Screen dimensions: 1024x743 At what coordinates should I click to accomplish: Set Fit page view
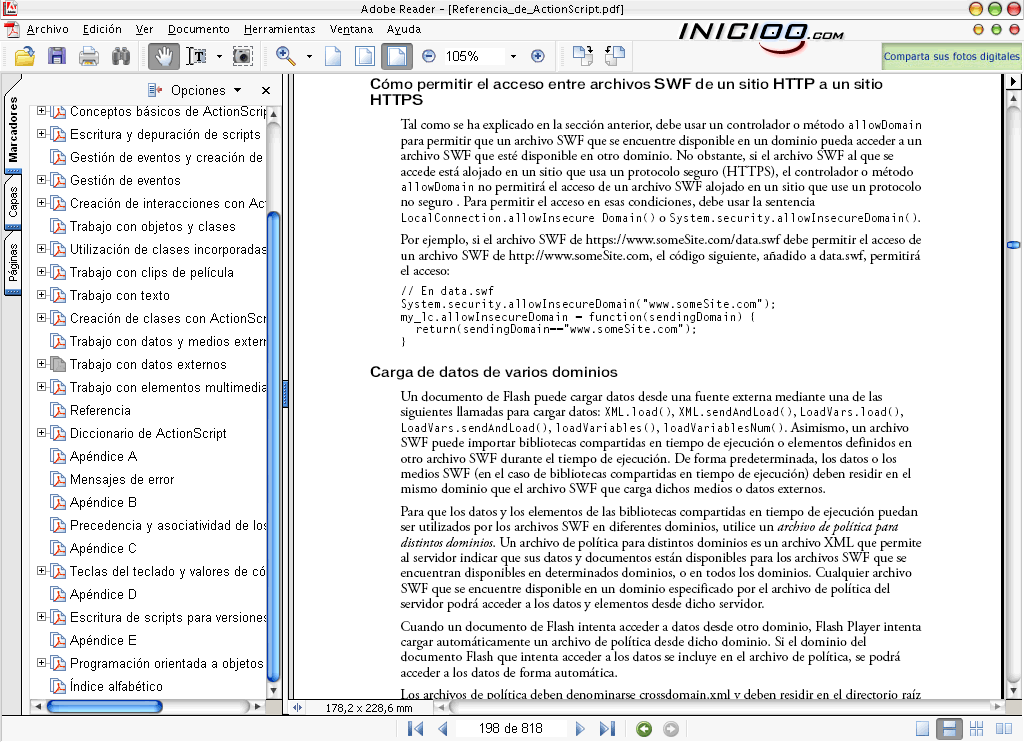(364, 57)
